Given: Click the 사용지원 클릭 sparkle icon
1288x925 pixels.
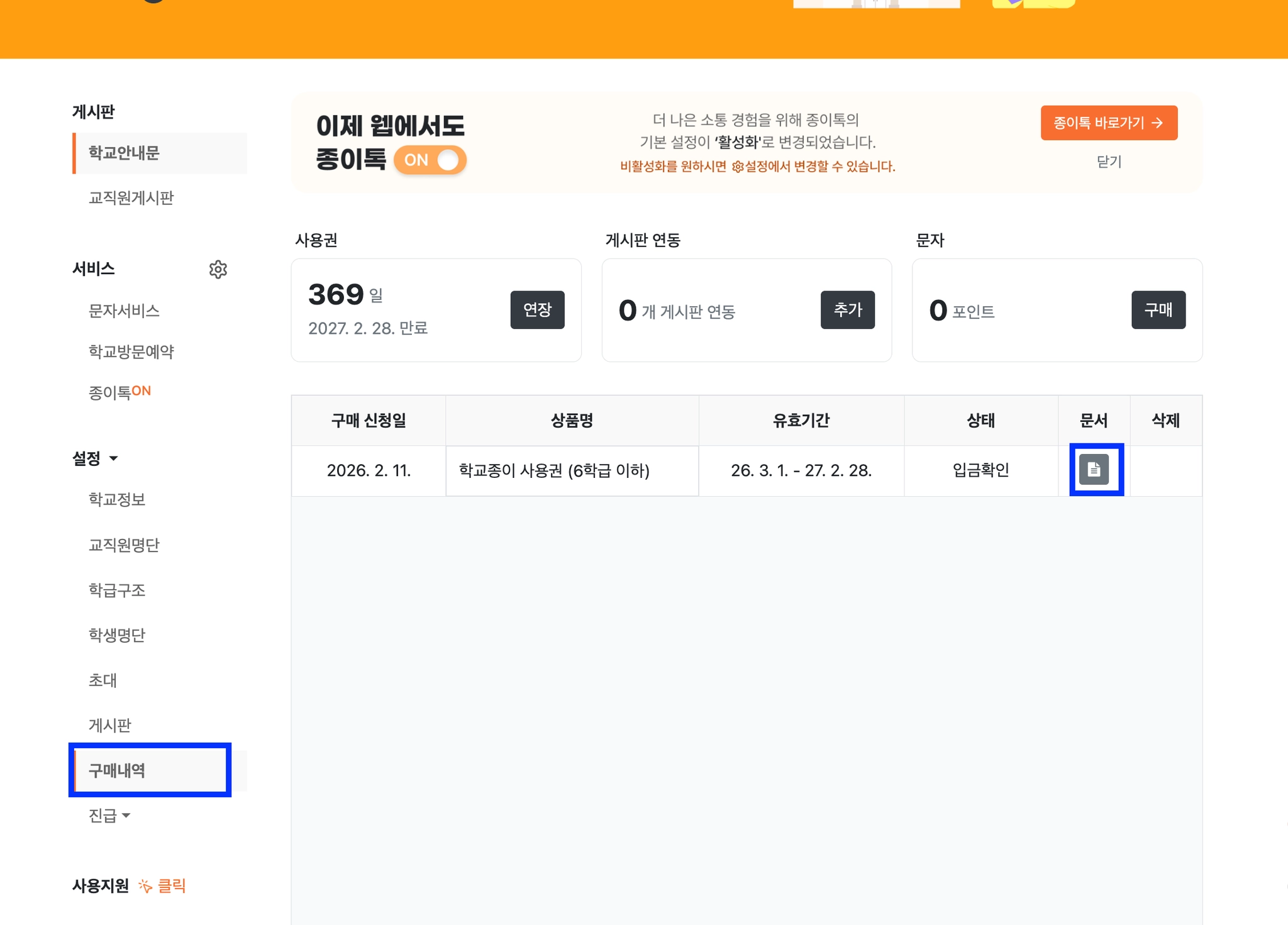Looking at the screenshot, I should click(145, 886).
